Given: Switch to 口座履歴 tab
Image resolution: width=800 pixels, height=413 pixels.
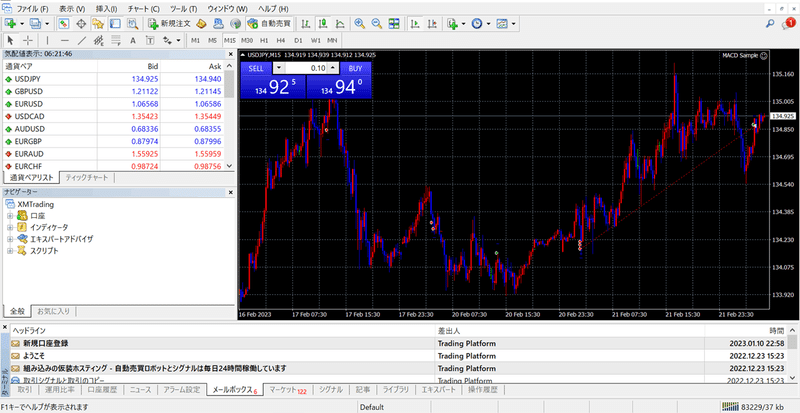Looking at the screenshot, I should pyautogui.click(x=102, y=390).
